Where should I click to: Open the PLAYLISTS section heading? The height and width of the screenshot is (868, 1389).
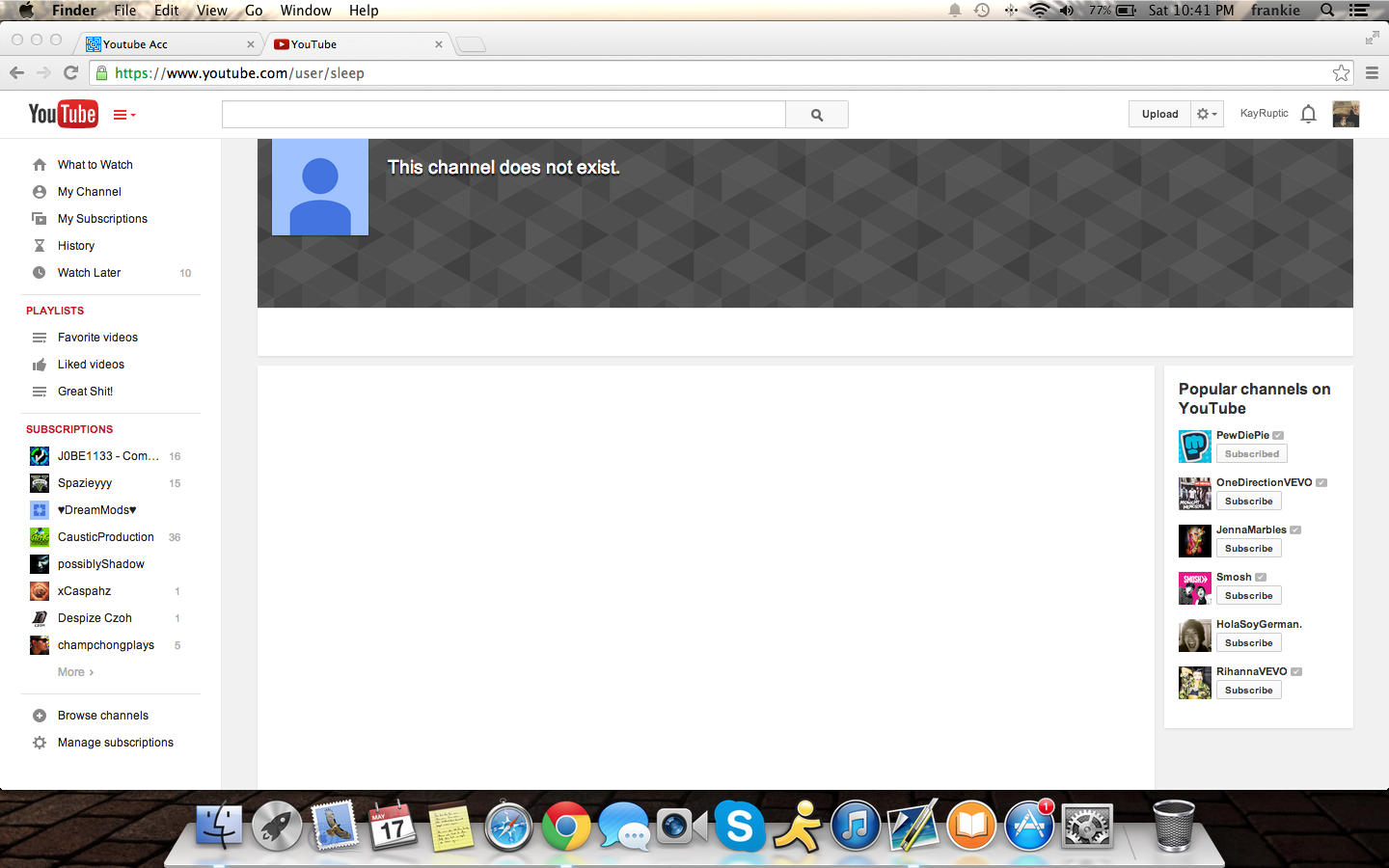point(55,311)
